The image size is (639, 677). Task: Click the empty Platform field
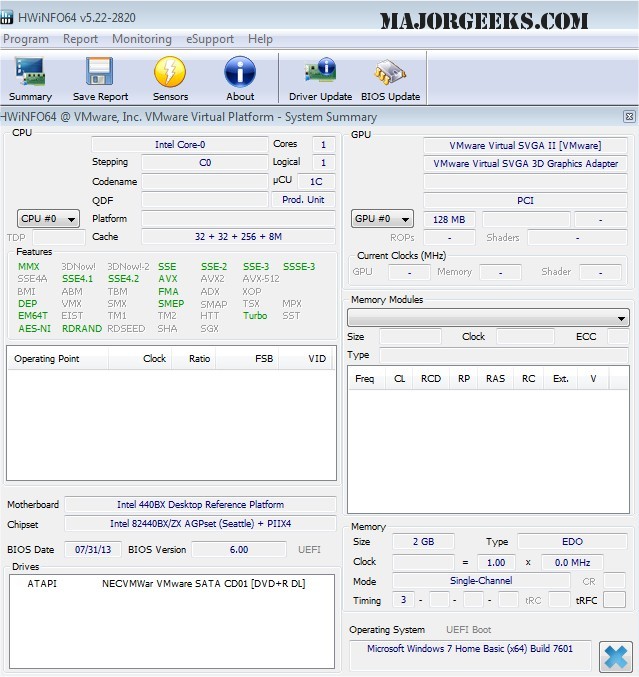(x=238, y=218)
